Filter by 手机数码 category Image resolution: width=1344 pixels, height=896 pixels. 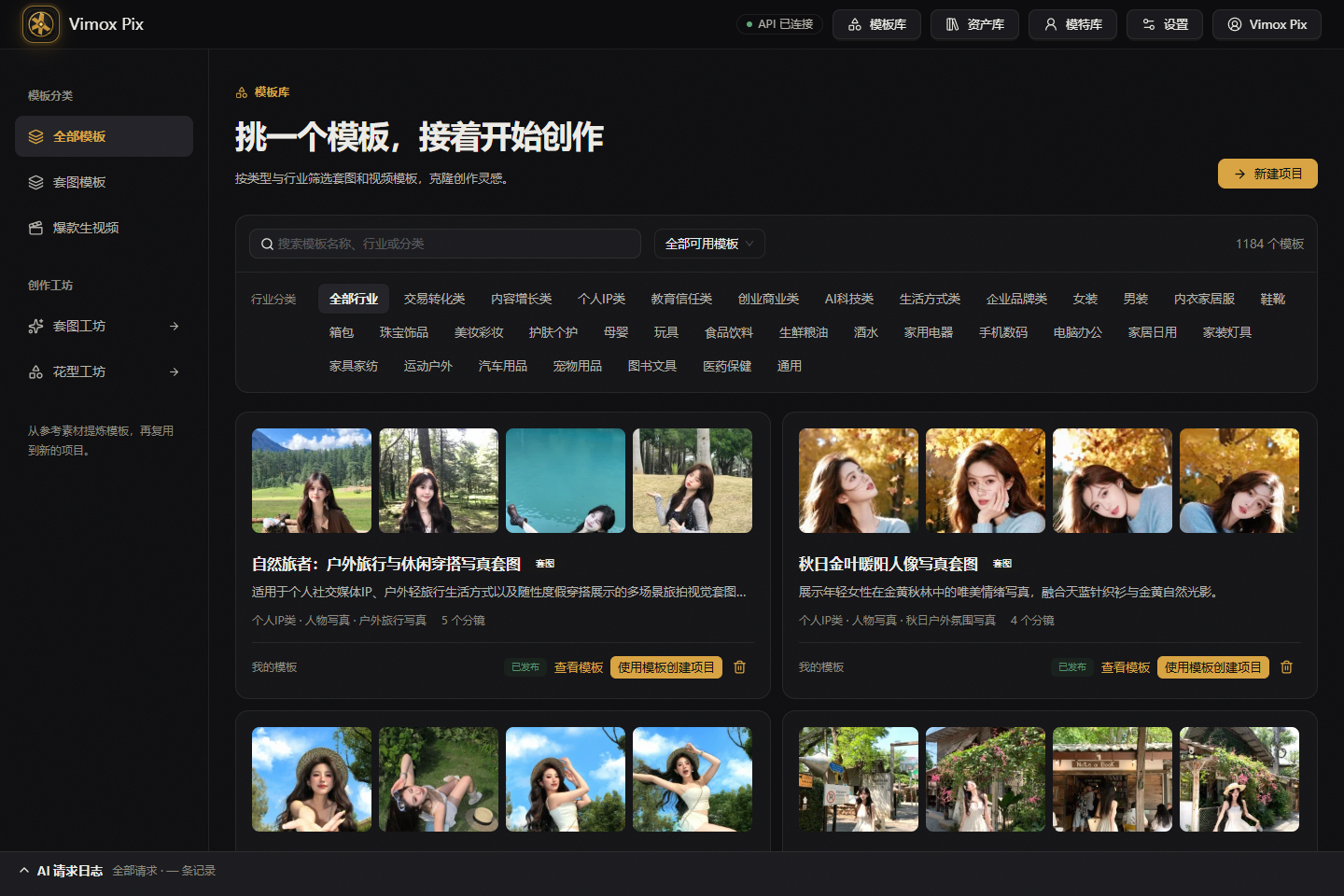pyautogui.click(x=1003, y=332)
